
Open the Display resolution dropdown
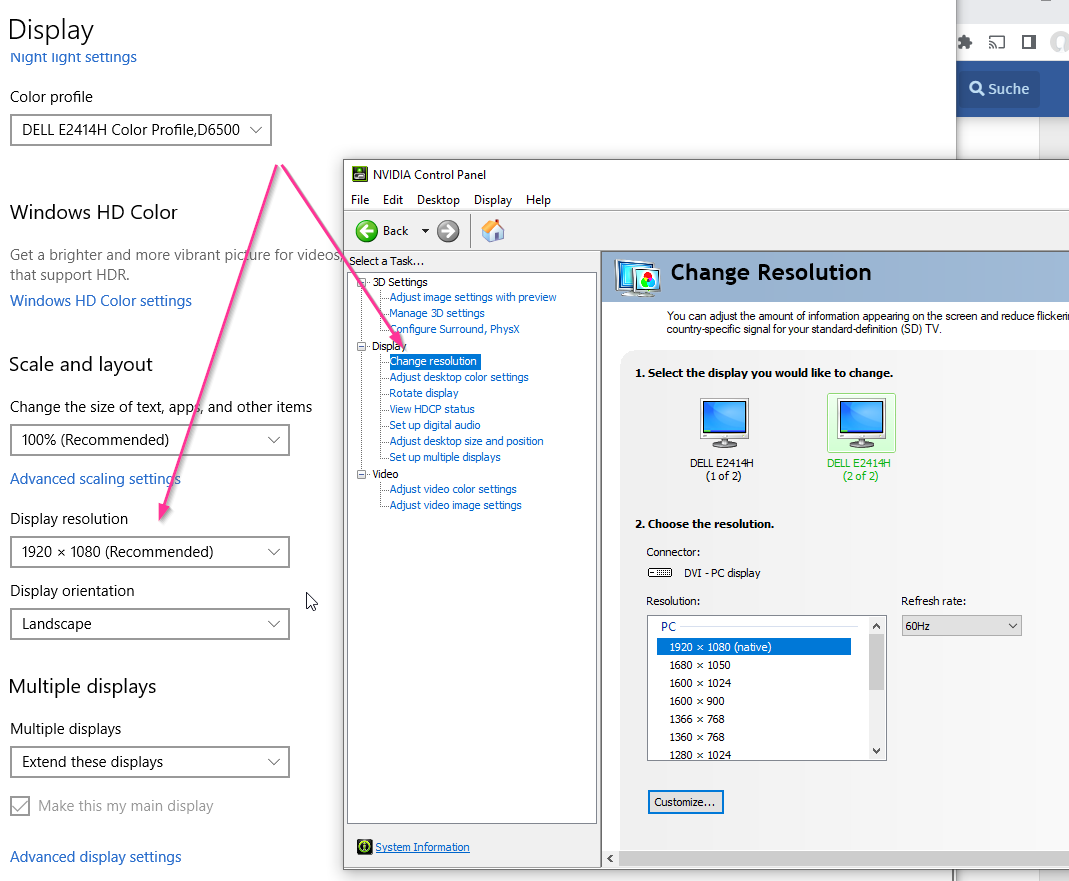point(150,552)
